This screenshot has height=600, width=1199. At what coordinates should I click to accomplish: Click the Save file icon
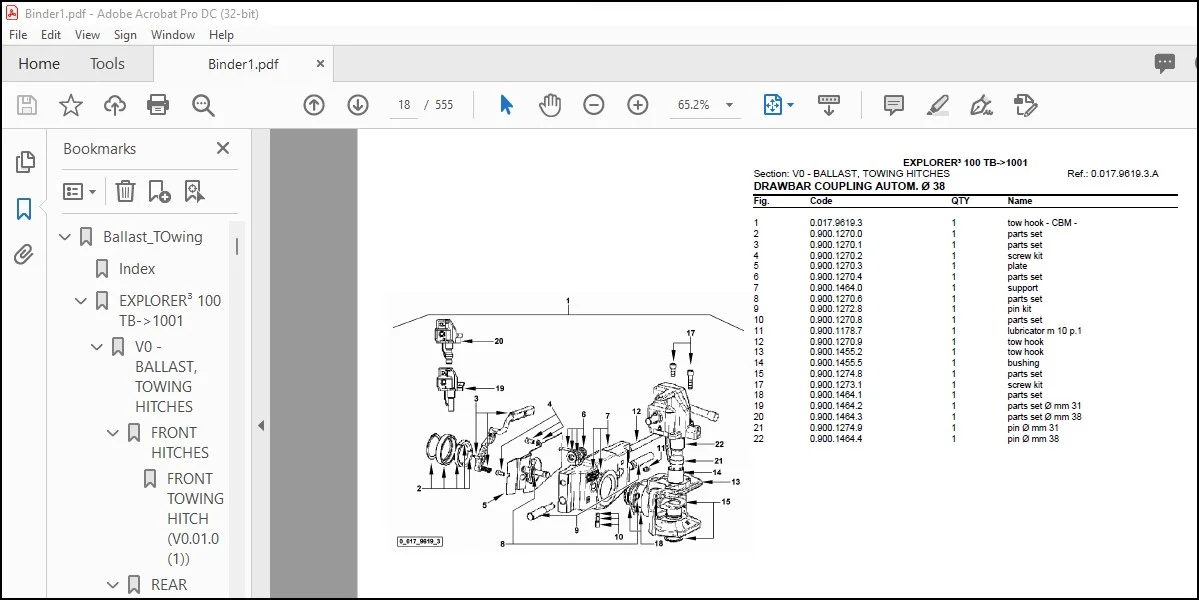tap(27, 105)
